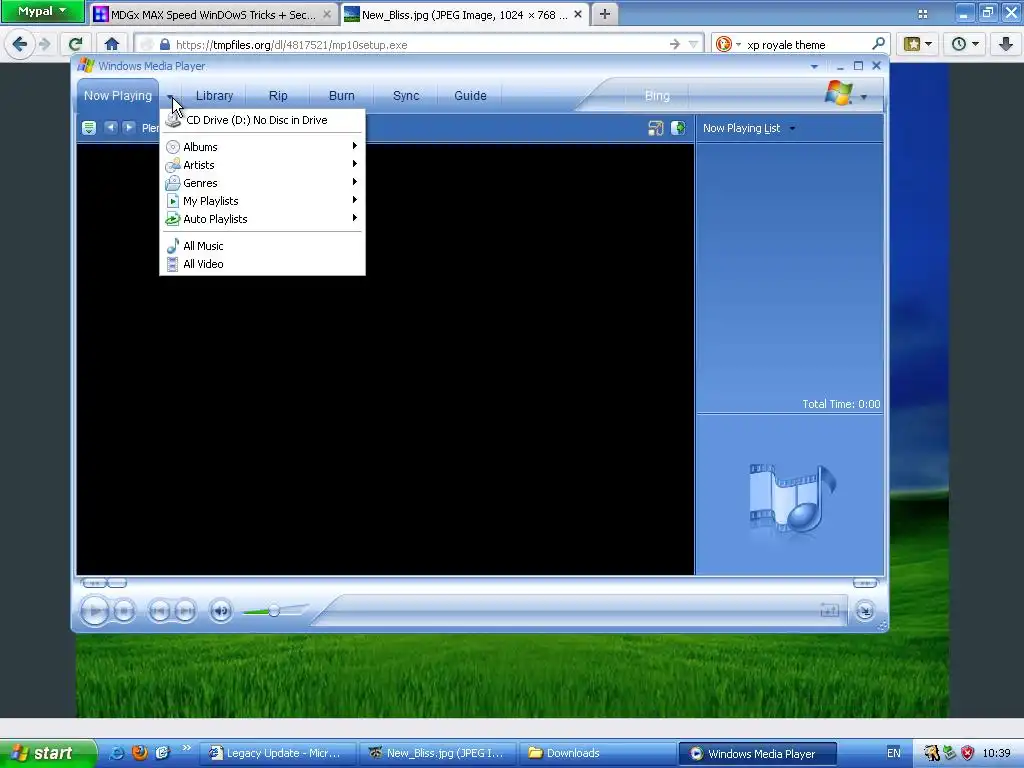Image resolution: width=1024 pixels, height=768 pixels.
Task: Open the Auto Playlists submenu
Action: click(x=262, y=219)
